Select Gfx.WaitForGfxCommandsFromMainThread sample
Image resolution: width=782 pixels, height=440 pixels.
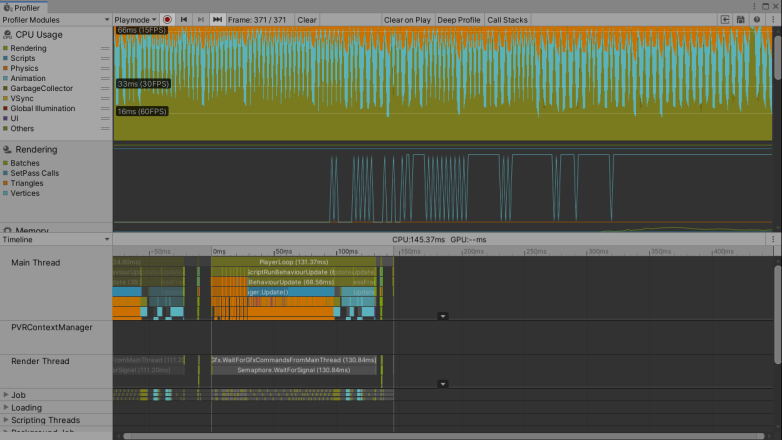pos(294,360)
